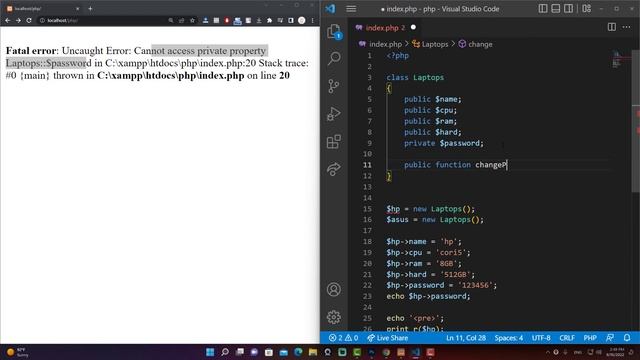
Task: Close the localhost/php browser tab
Action: [x=78, y=8]
